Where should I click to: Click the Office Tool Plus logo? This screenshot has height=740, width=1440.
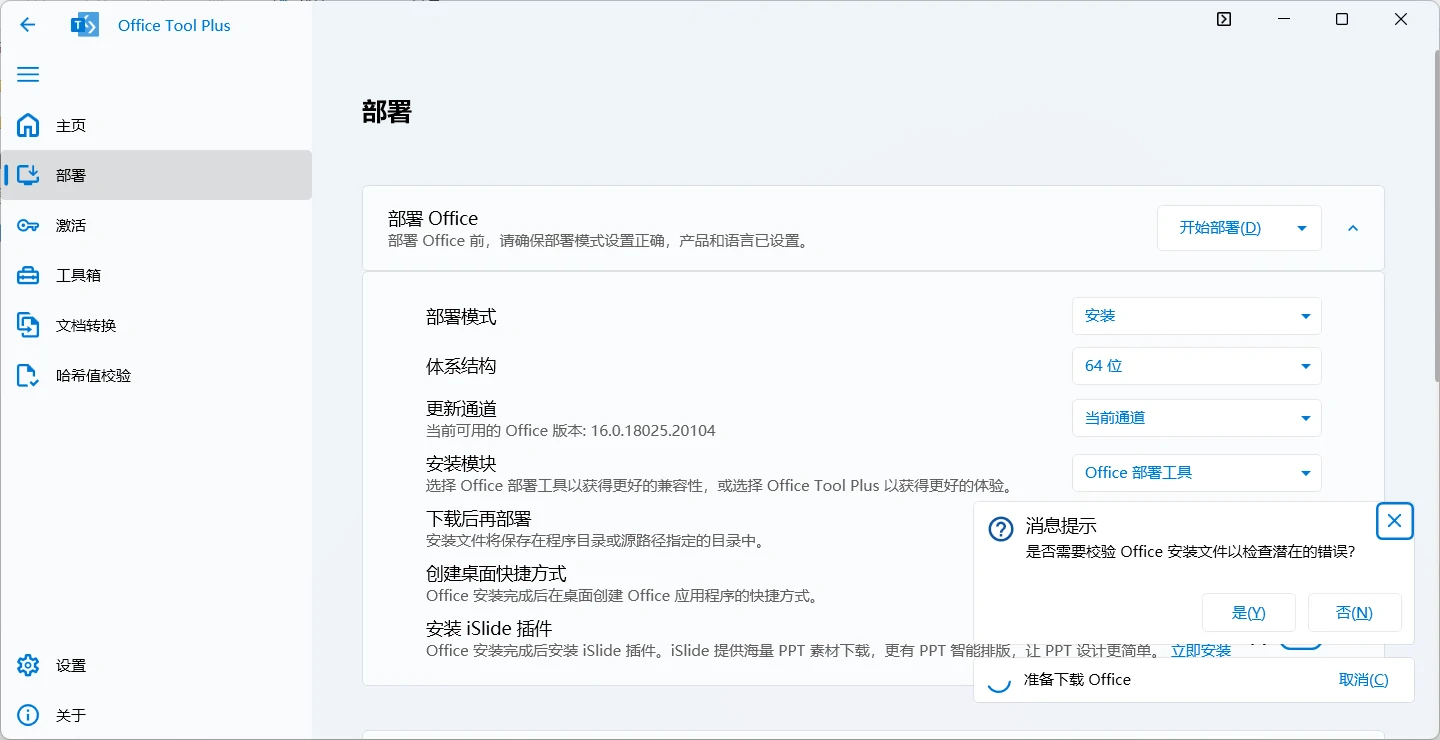pos(85,25)
